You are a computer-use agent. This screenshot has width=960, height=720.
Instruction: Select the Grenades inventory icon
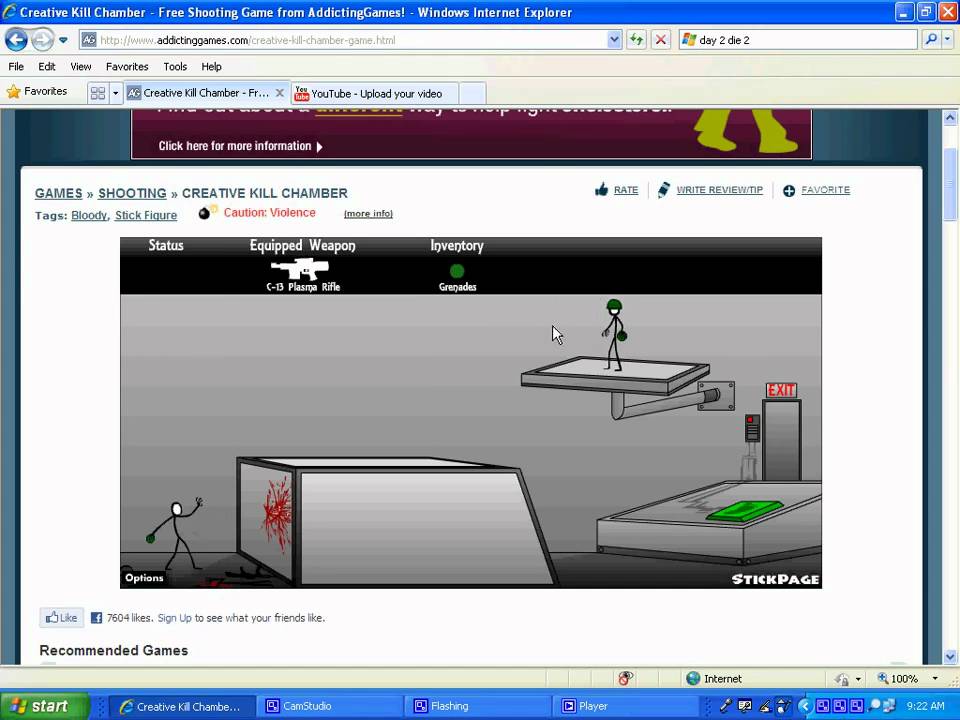point(457,271)
